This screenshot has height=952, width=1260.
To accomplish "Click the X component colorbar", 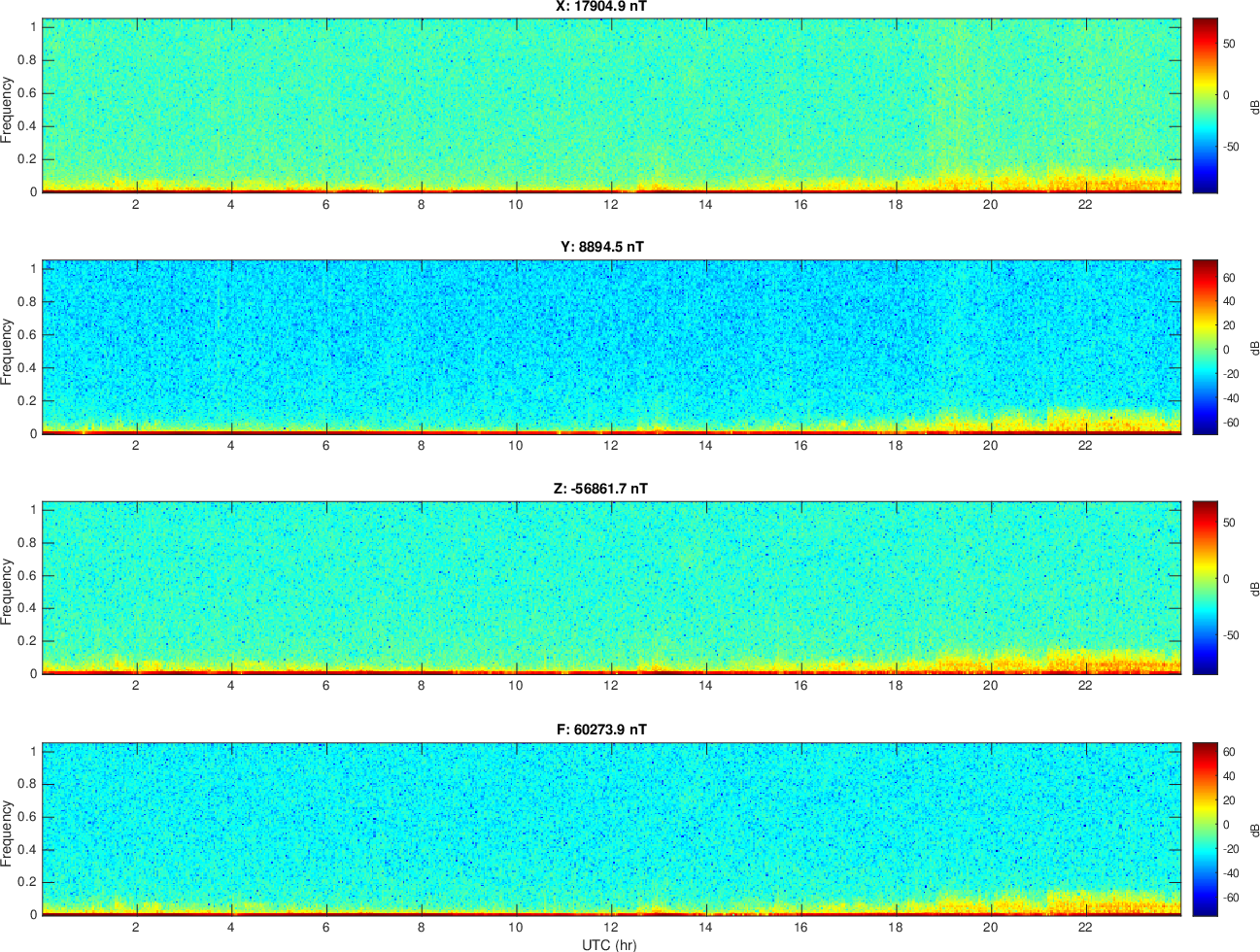I will [x=1205, y=105].
